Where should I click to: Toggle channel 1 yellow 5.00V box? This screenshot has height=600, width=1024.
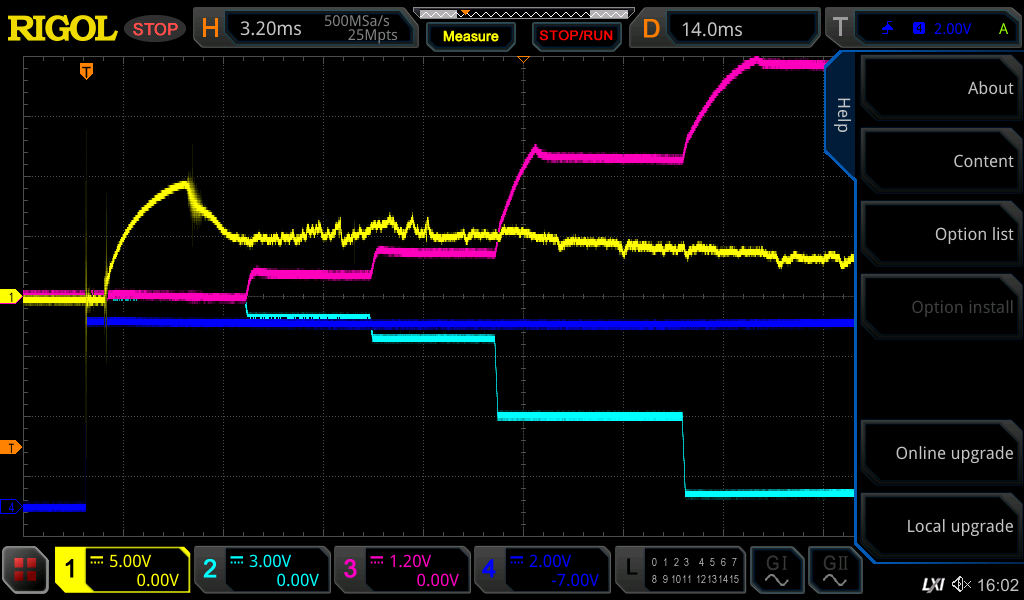pos(123,570)
